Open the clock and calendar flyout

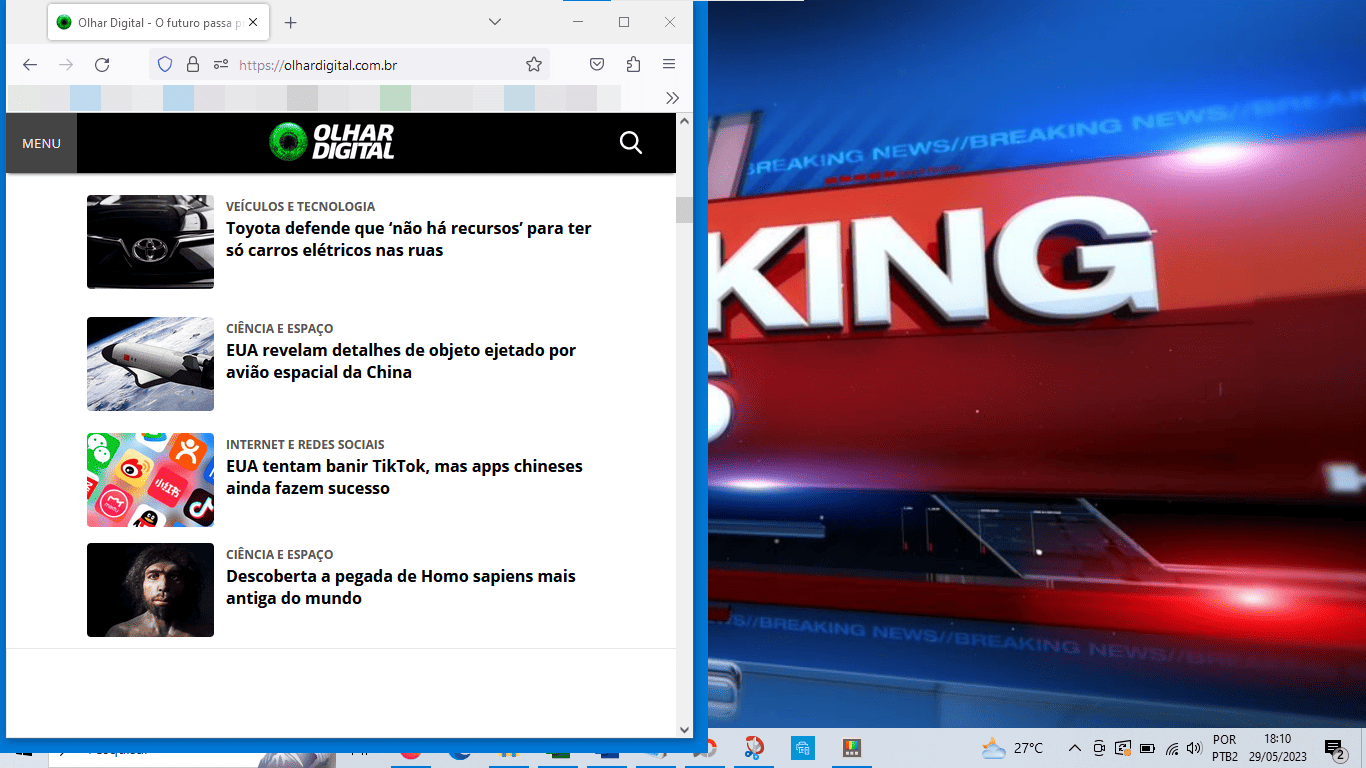[x=1277, y=748]
